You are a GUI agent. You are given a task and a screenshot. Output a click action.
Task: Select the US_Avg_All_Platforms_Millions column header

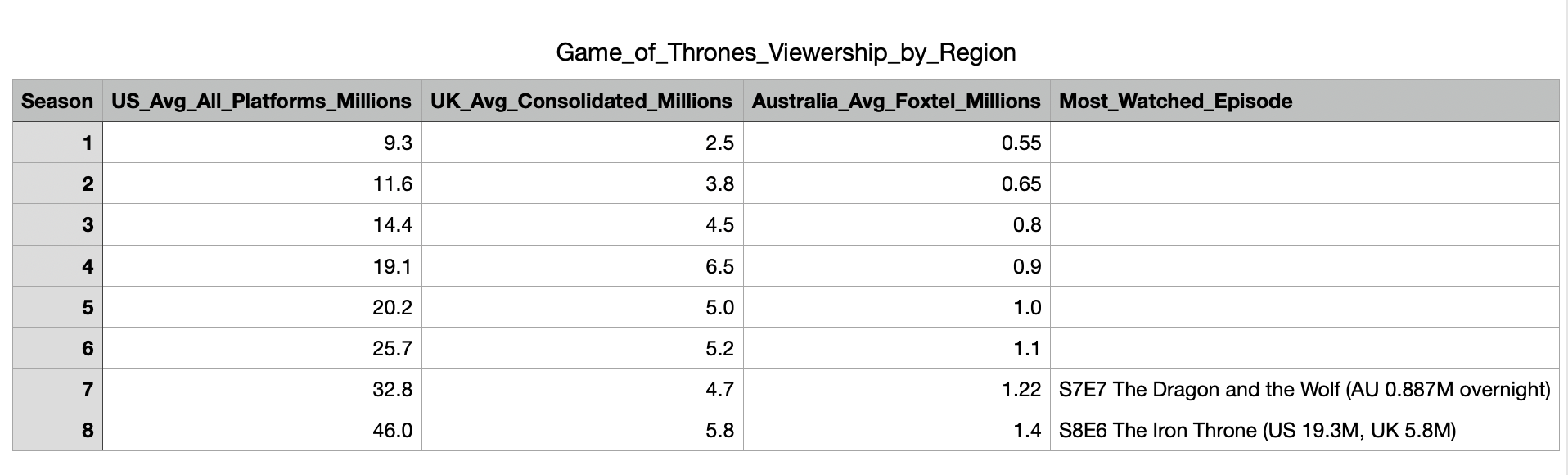click(x=261, y=102)
